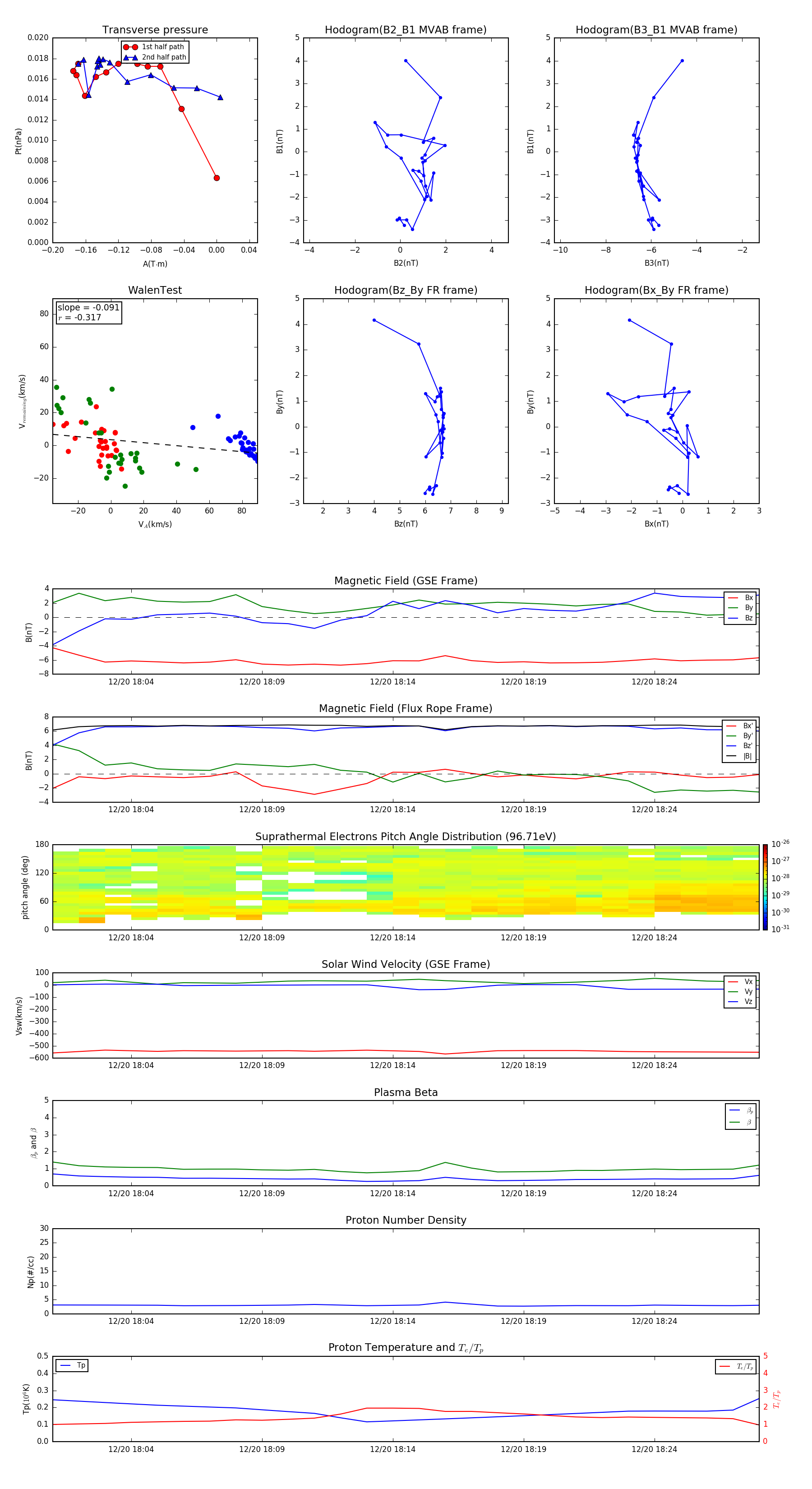Click the topmost point in Bz_By FR hodogram
The width and height of the screenshot is (812, 1489).
[x=374, y=320]
